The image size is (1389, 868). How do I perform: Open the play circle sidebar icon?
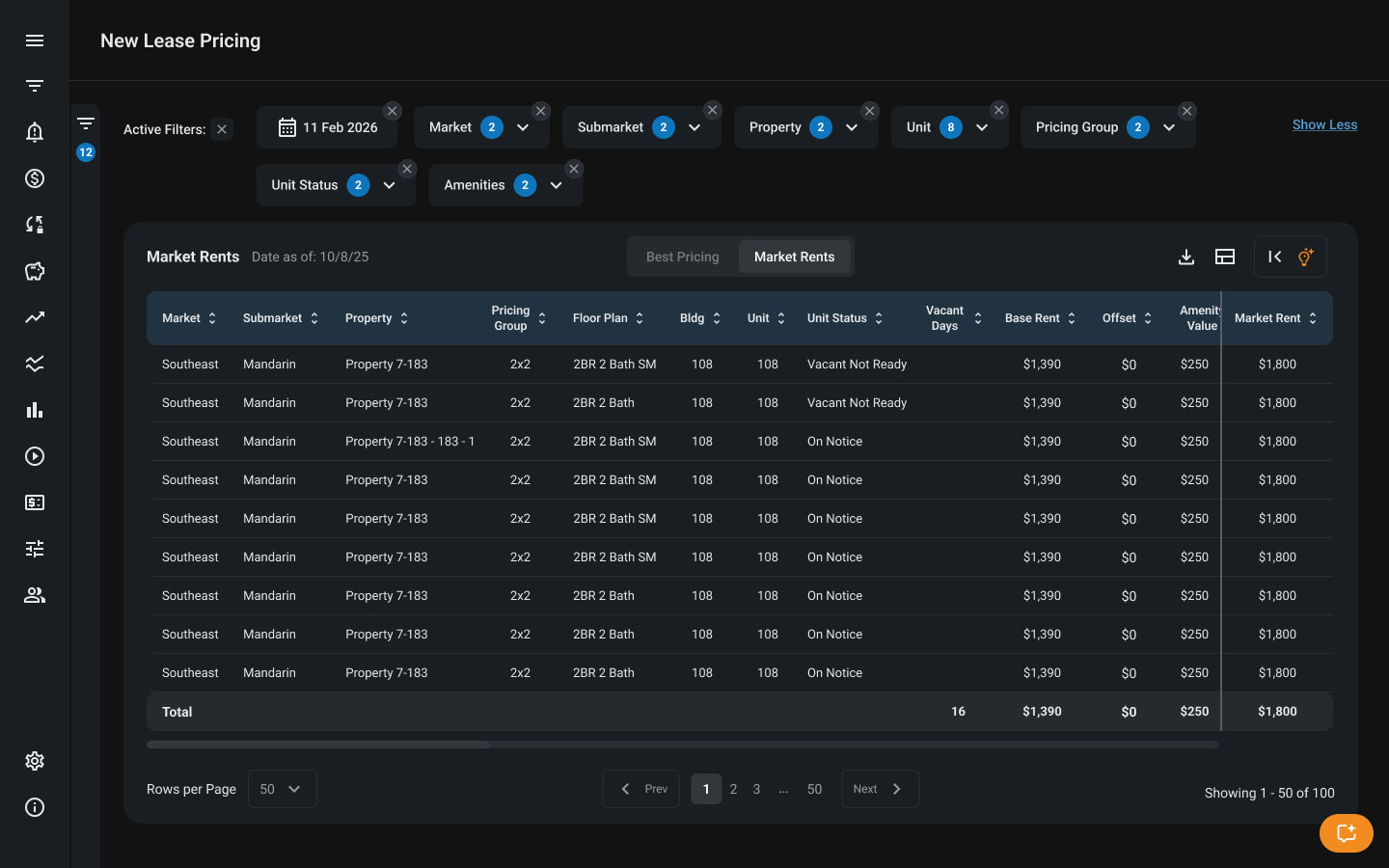pyautogui.click(x=35, y=456)
